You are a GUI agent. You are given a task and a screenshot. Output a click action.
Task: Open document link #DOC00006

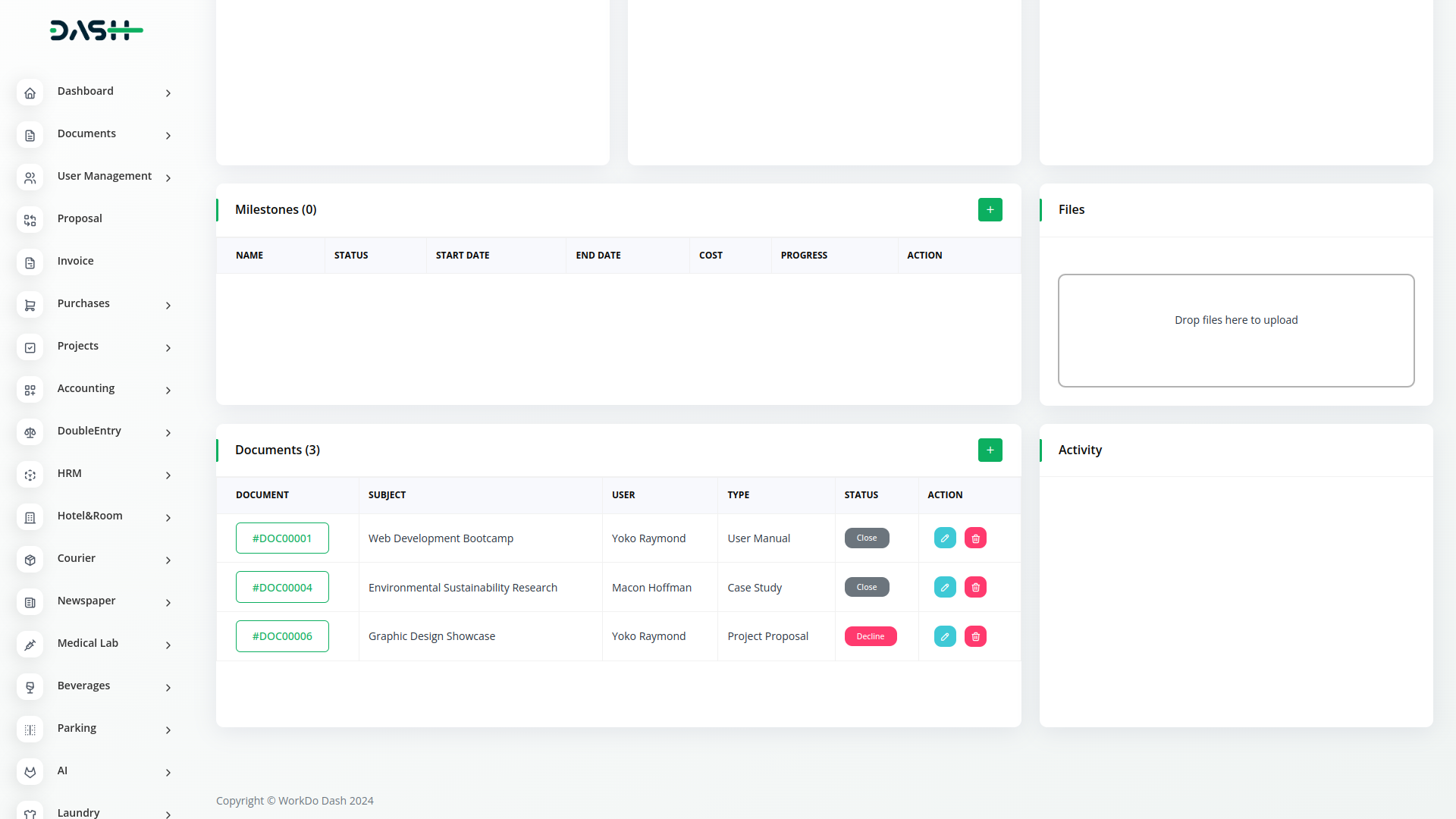282,636
